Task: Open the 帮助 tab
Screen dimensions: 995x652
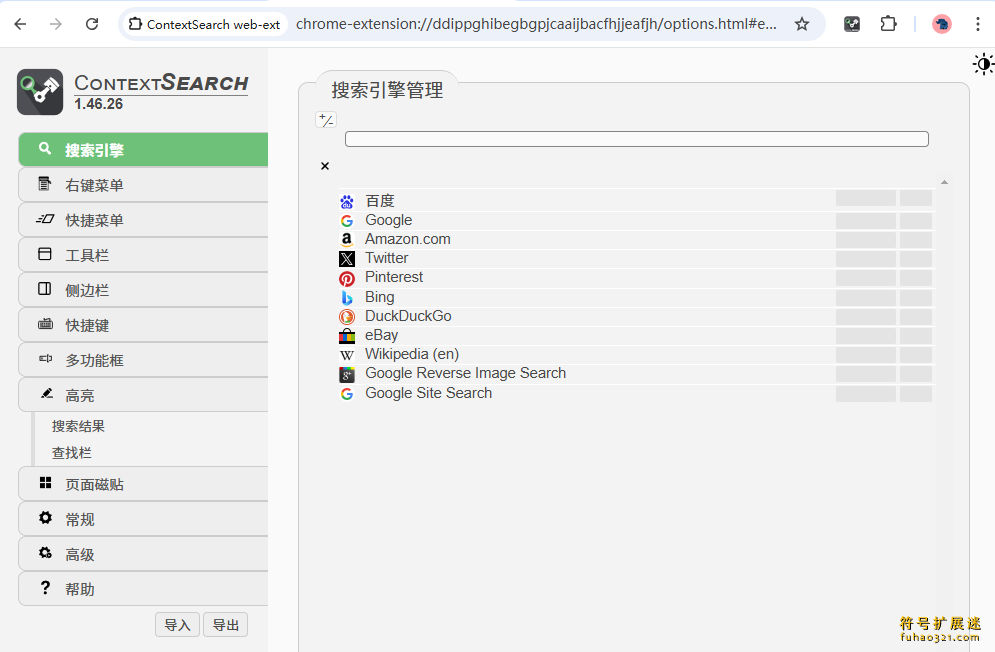Action: (x=143, y=589)
